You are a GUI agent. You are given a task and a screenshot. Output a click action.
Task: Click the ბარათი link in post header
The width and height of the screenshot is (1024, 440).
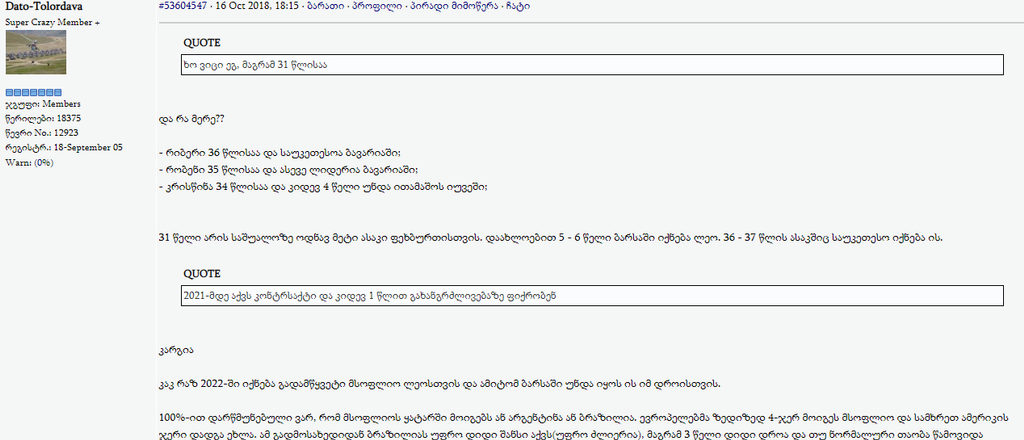(x=326, y=5)
